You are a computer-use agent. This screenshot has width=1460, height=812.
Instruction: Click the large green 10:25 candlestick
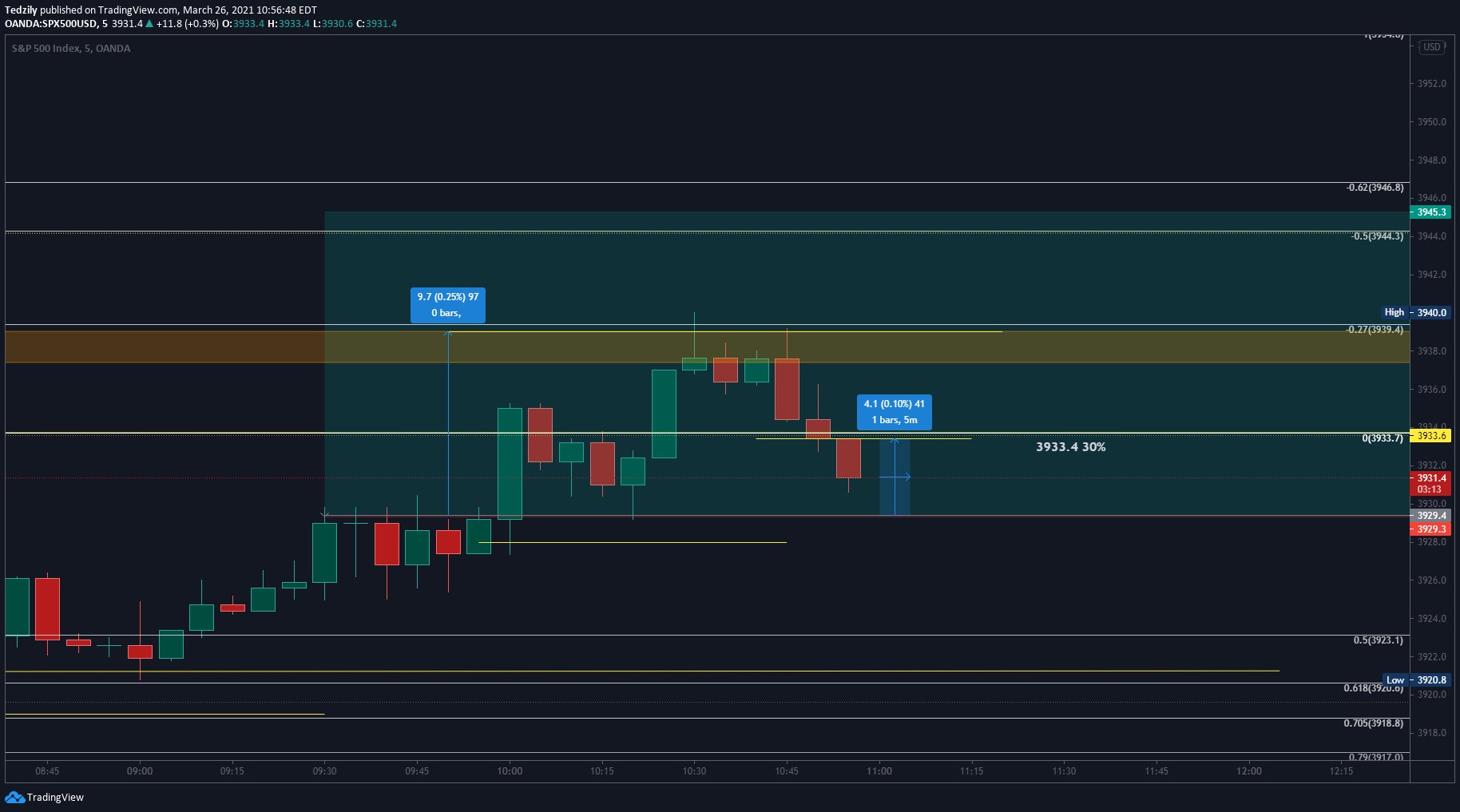664,414
